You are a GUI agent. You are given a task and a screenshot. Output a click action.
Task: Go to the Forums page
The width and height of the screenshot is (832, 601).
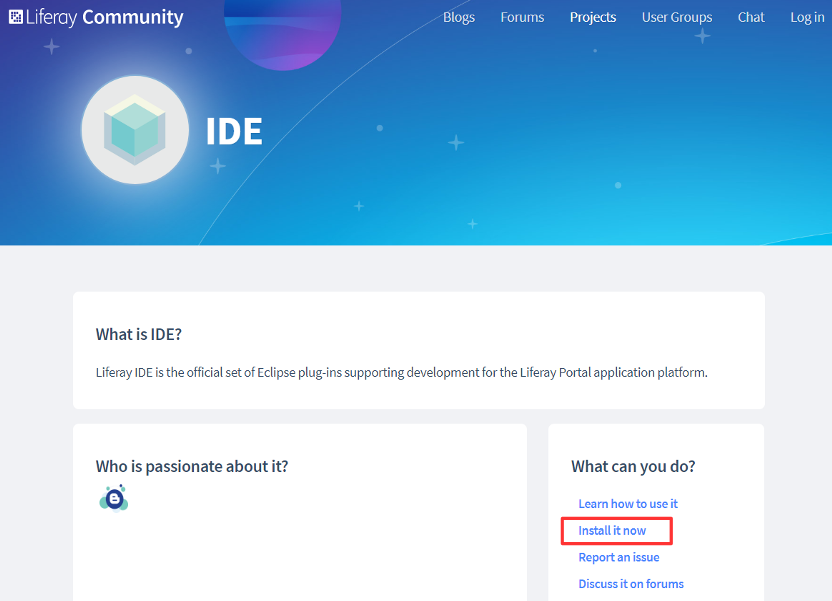pos(522,17)
